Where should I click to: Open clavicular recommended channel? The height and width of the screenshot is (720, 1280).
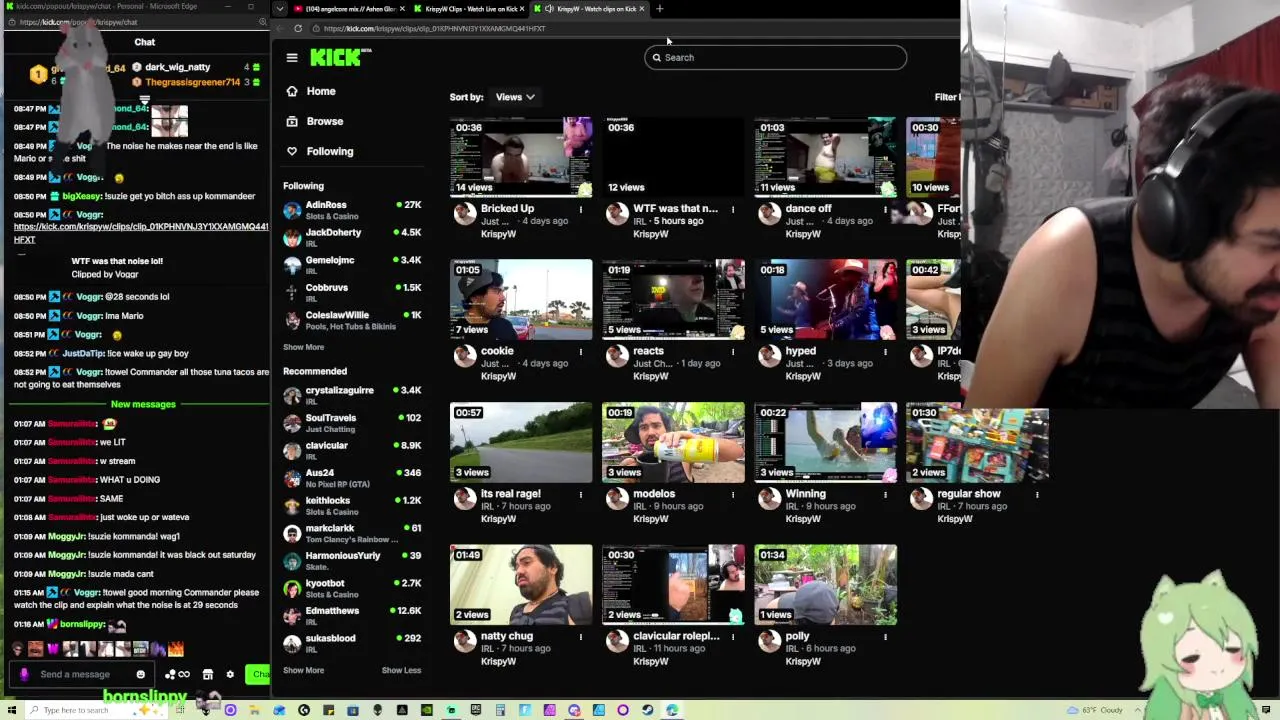[352, 450]
